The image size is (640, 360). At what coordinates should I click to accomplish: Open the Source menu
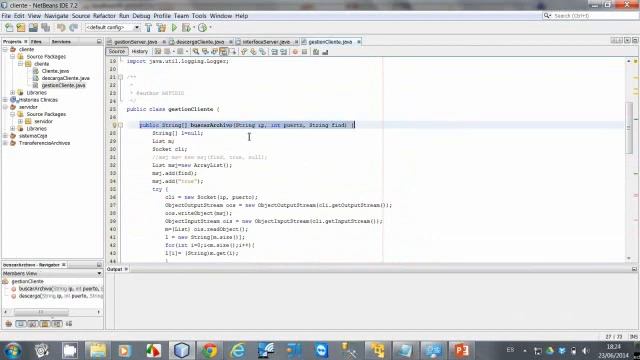click(81, 16)
